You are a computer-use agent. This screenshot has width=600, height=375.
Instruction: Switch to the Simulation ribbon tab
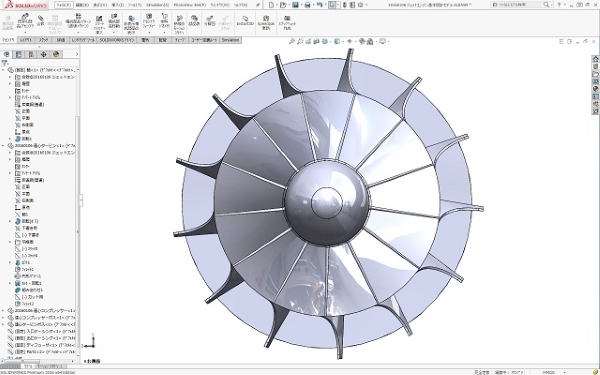pos(230,40)
